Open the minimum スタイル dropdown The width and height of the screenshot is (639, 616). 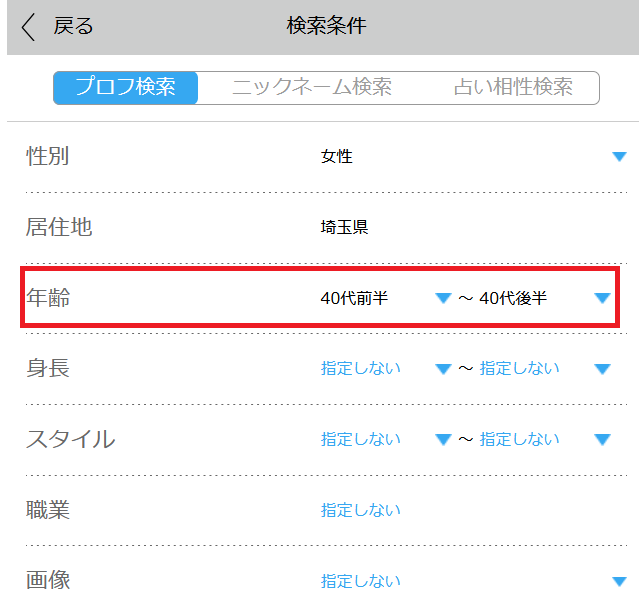(361, 439)
